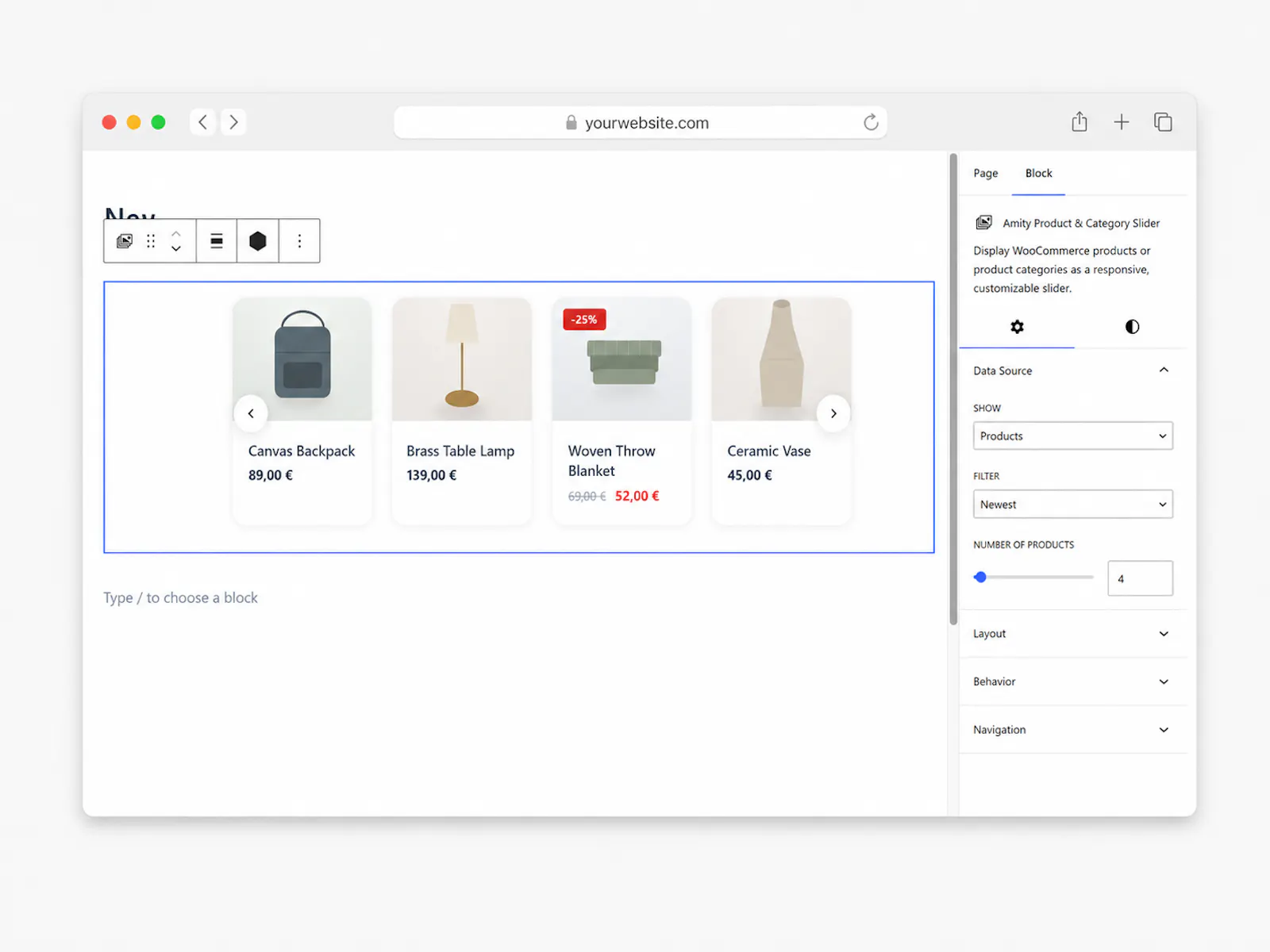
Task: Click the browser forward arrow button
Action: (x=233, y=122)
